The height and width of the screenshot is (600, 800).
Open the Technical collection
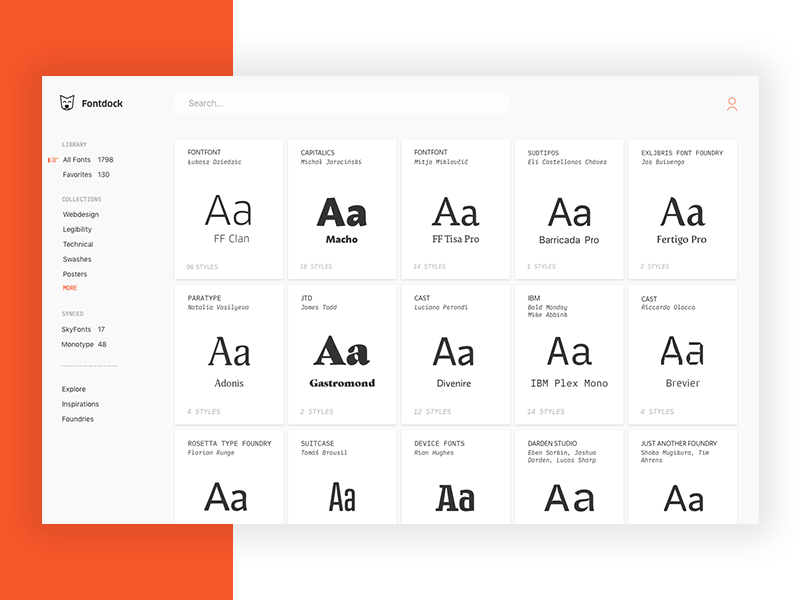78,244
